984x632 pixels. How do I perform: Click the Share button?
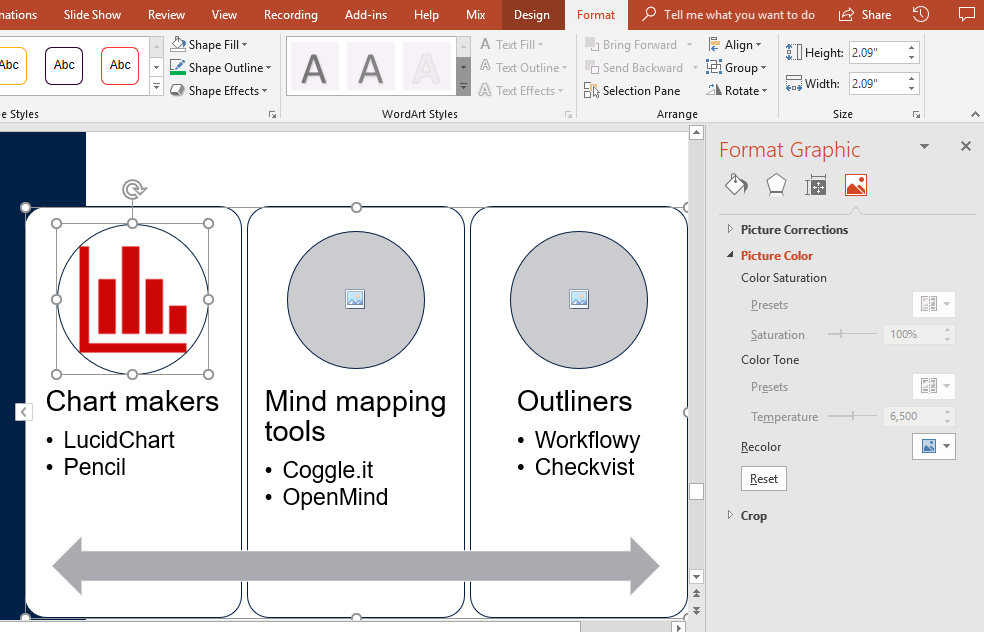(x=865, y=14)
